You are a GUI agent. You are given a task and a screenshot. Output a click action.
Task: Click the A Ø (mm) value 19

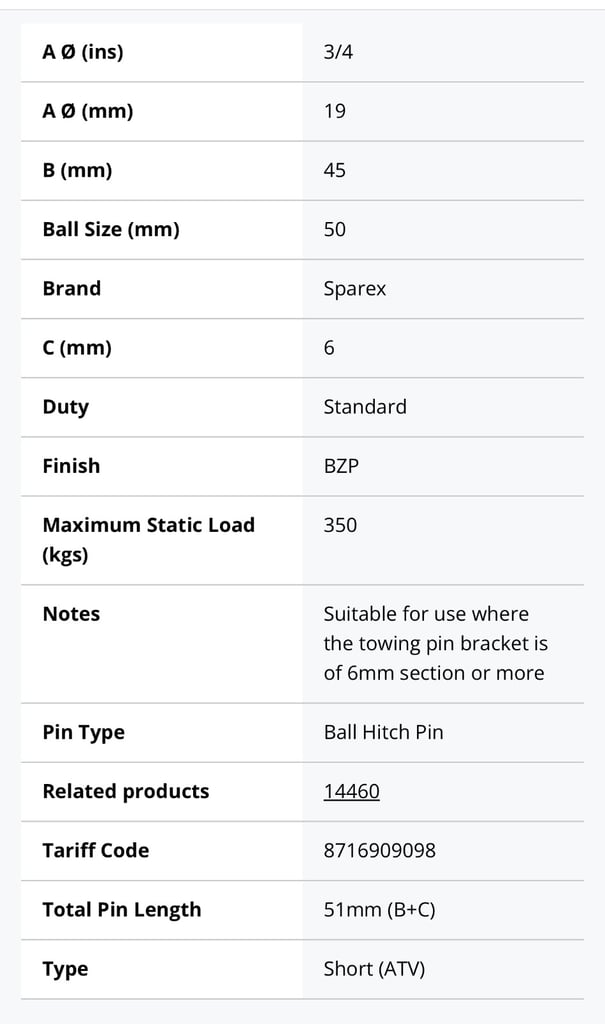click(x=335, y=111)
